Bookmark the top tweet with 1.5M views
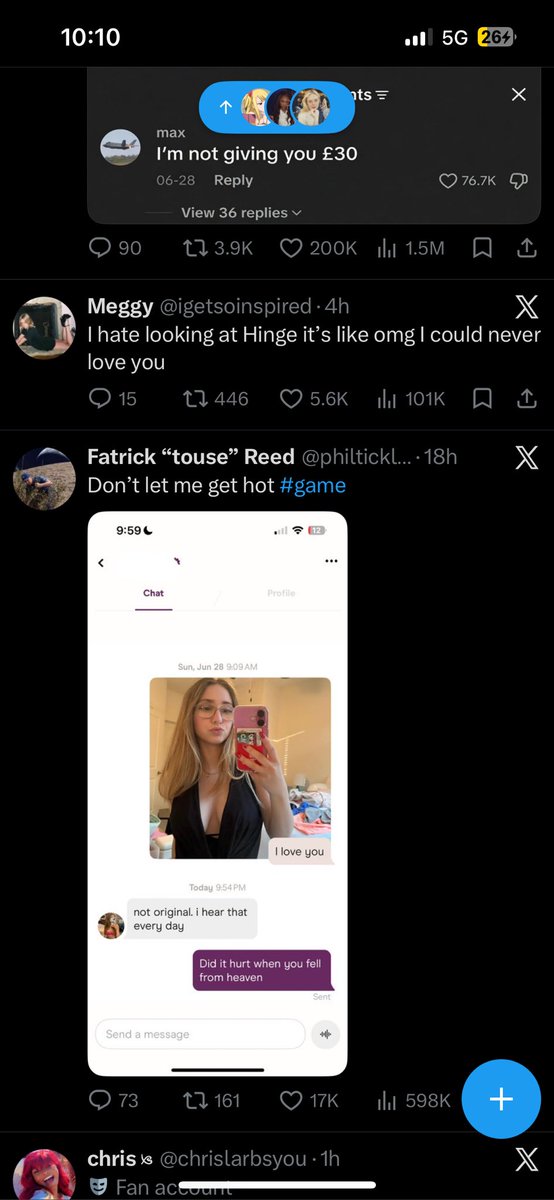This screenshot has height=1200, width=554. 482,248
